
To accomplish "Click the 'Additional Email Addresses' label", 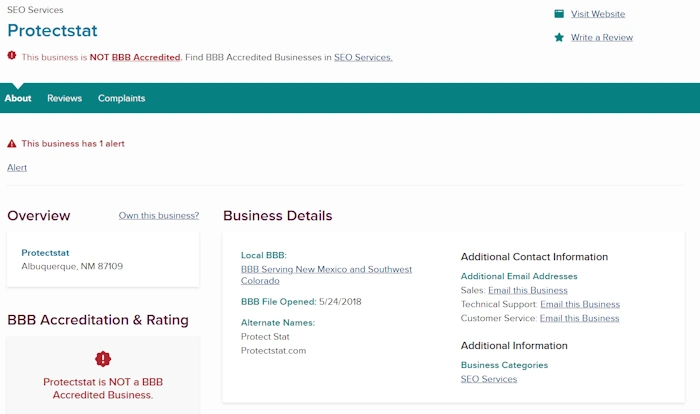I will [519, 276].
